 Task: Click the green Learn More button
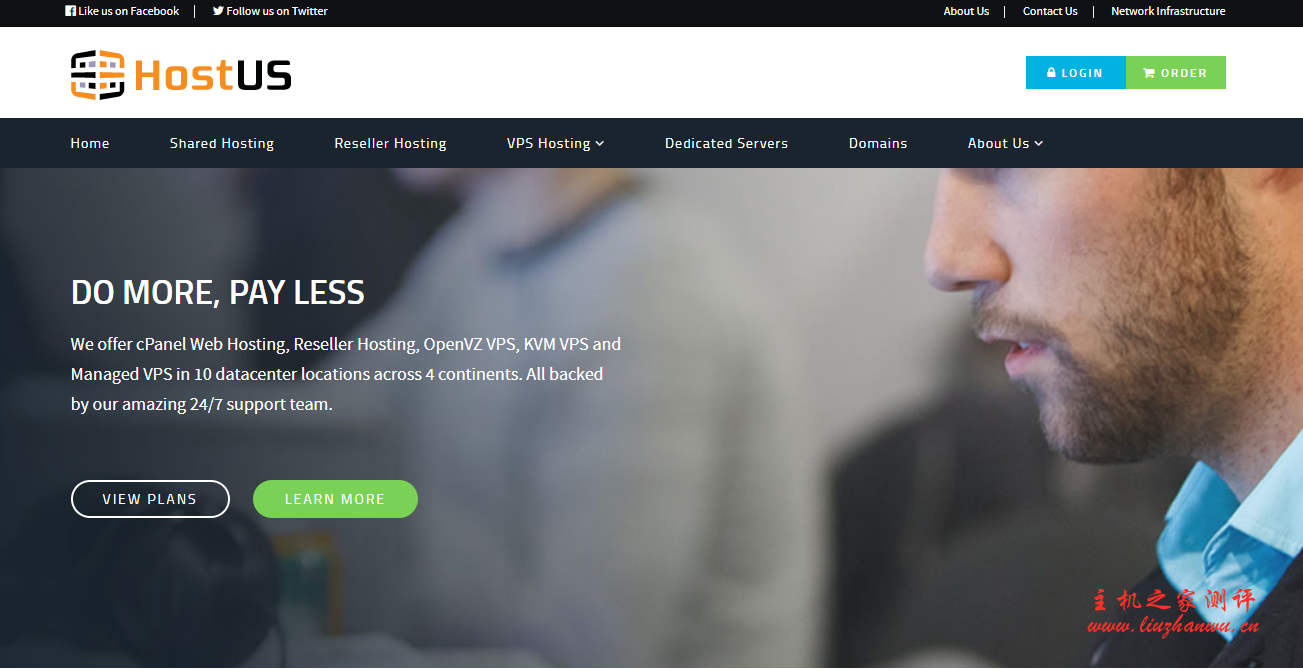pos(335,499)
